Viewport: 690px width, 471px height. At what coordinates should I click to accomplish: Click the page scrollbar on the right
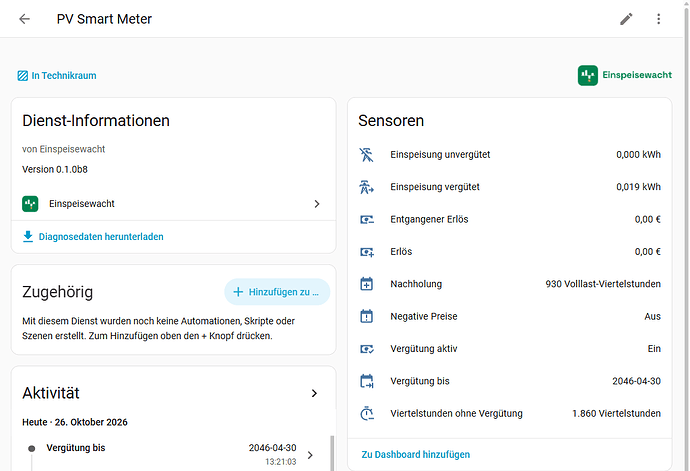[x=686, y=236]
